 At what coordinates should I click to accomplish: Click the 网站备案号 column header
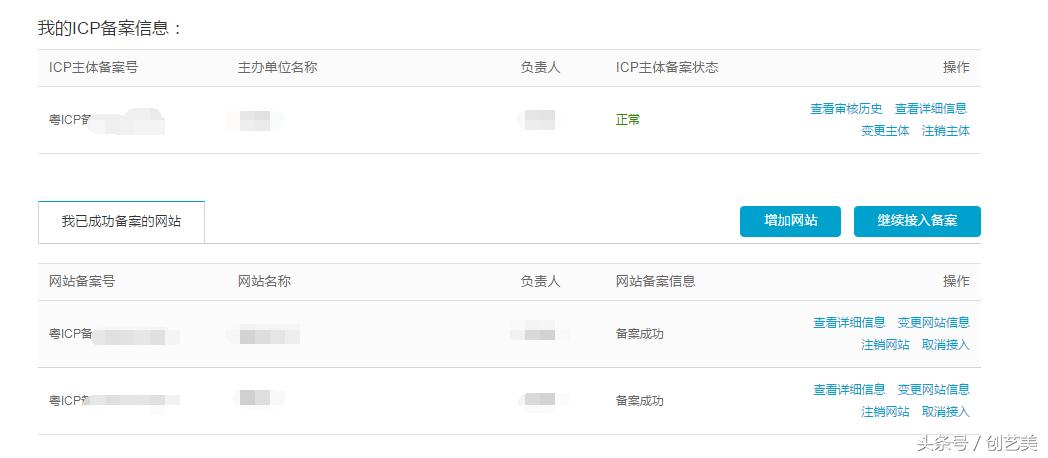click(82, 282)
